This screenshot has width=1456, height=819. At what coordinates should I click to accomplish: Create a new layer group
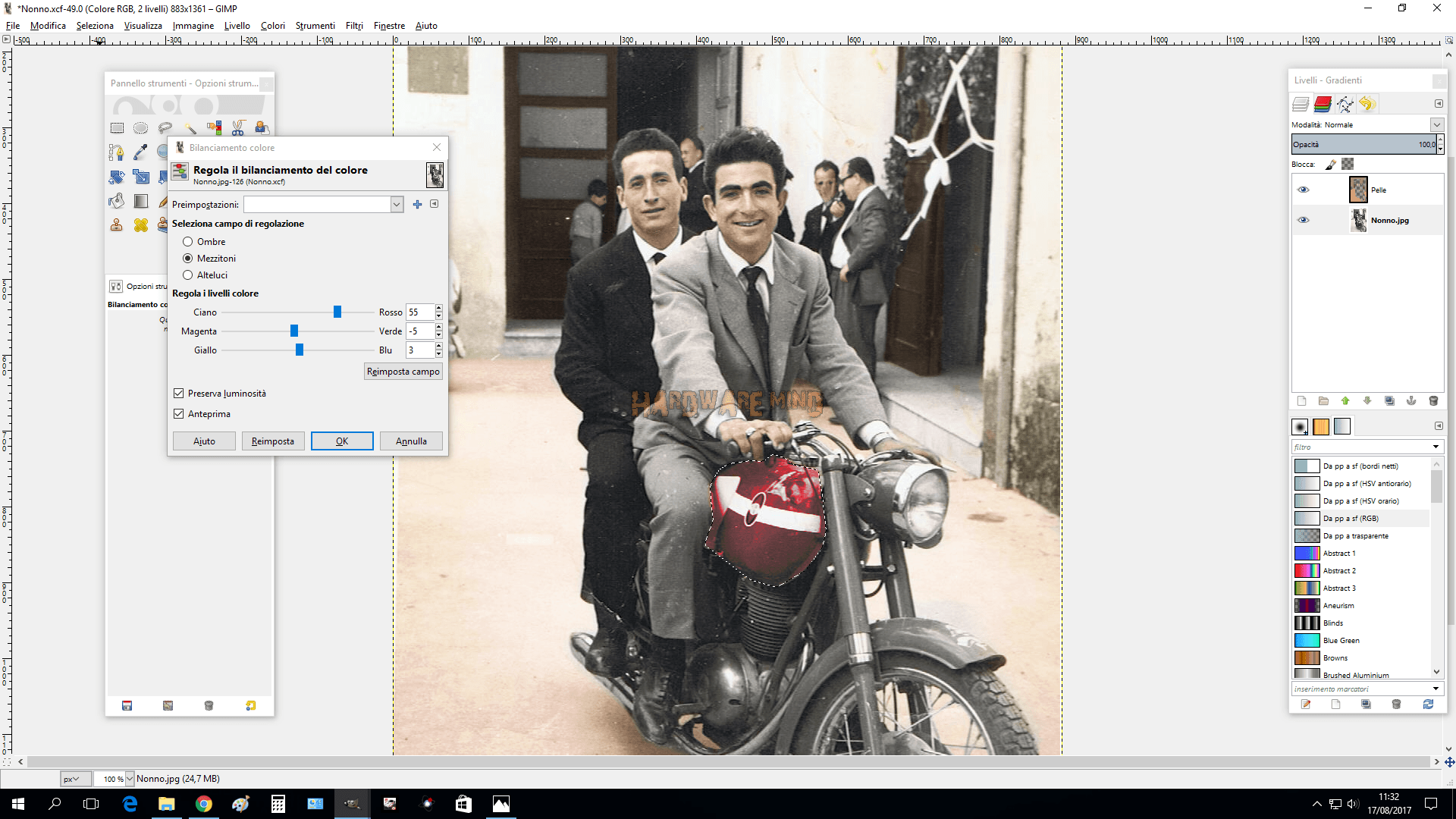(1323, 401)
